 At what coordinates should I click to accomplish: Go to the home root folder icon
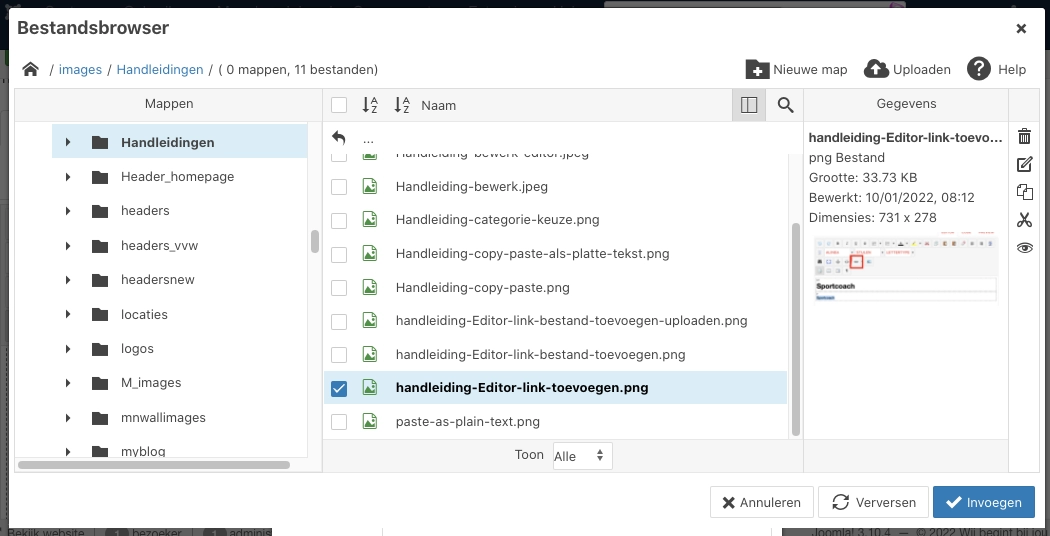[x=30, y=69]
